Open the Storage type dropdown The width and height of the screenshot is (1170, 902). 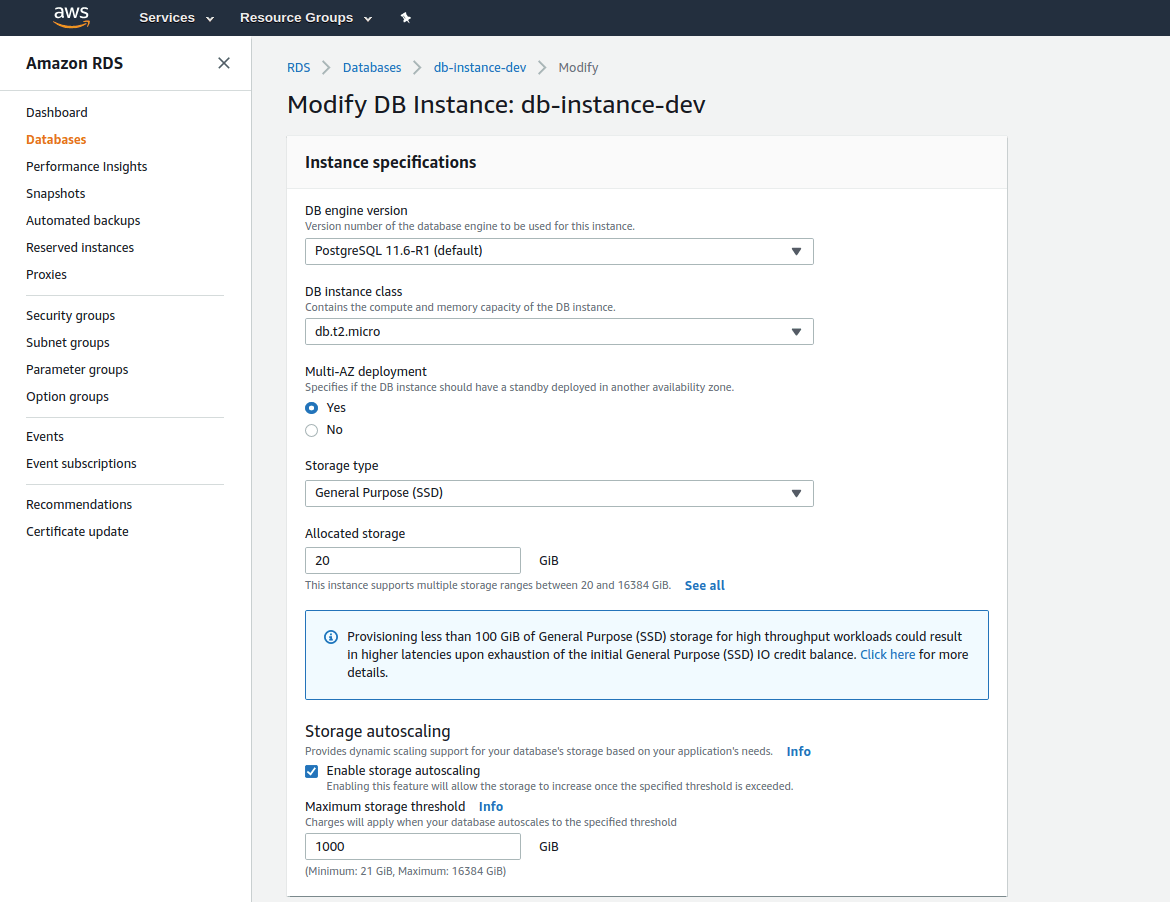click(797, 493)
